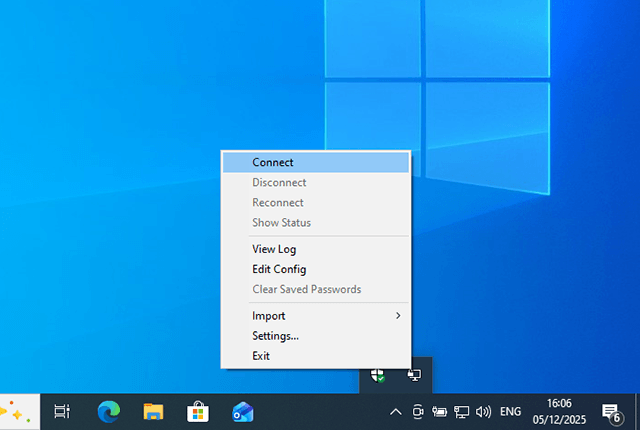Choose View Log from the menu
640x430 pixels.
pos(274,249)
